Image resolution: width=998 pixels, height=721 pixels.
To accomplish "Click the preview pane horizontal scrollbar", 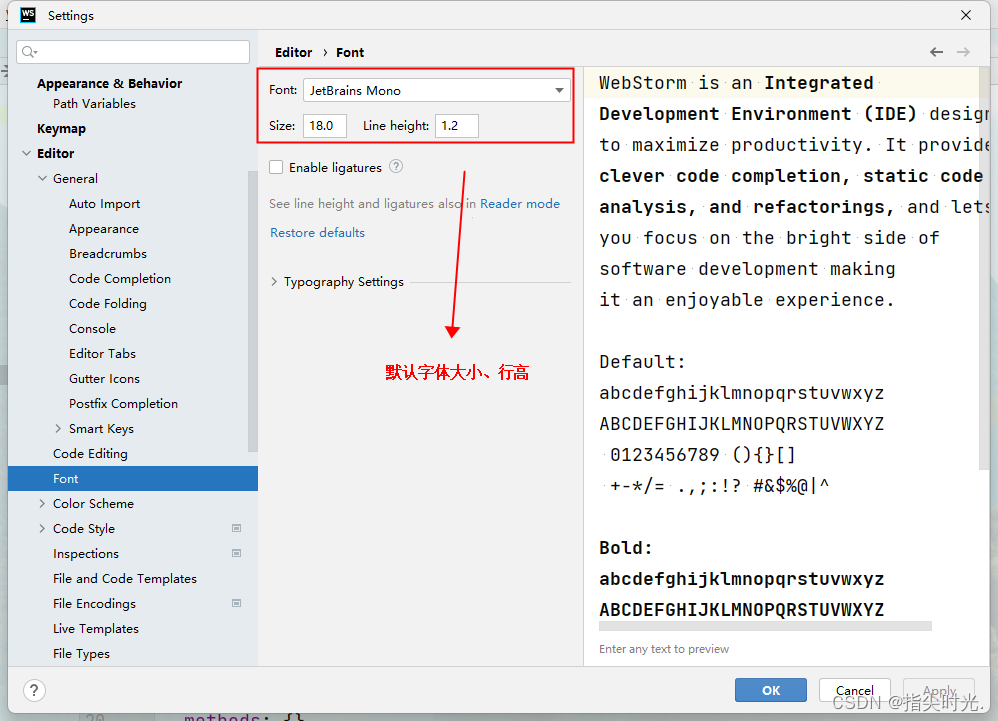I will click(x=765, y=626).
